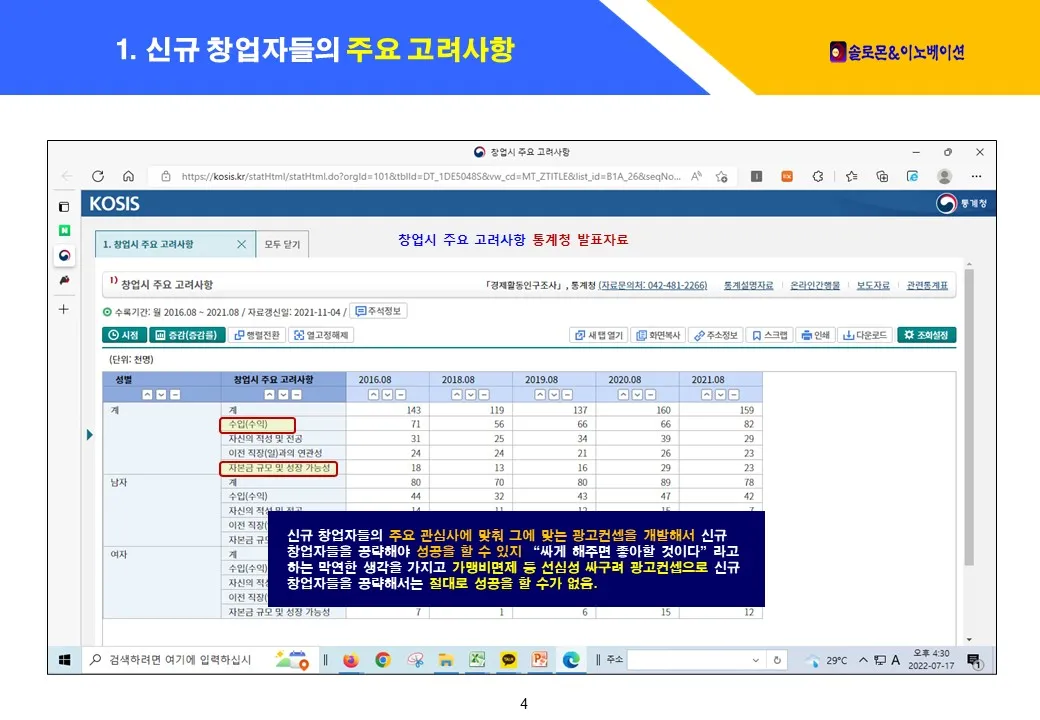Open Firefox from the taskbar
This screenshot has width=1040, height=720.
point(350,660)
